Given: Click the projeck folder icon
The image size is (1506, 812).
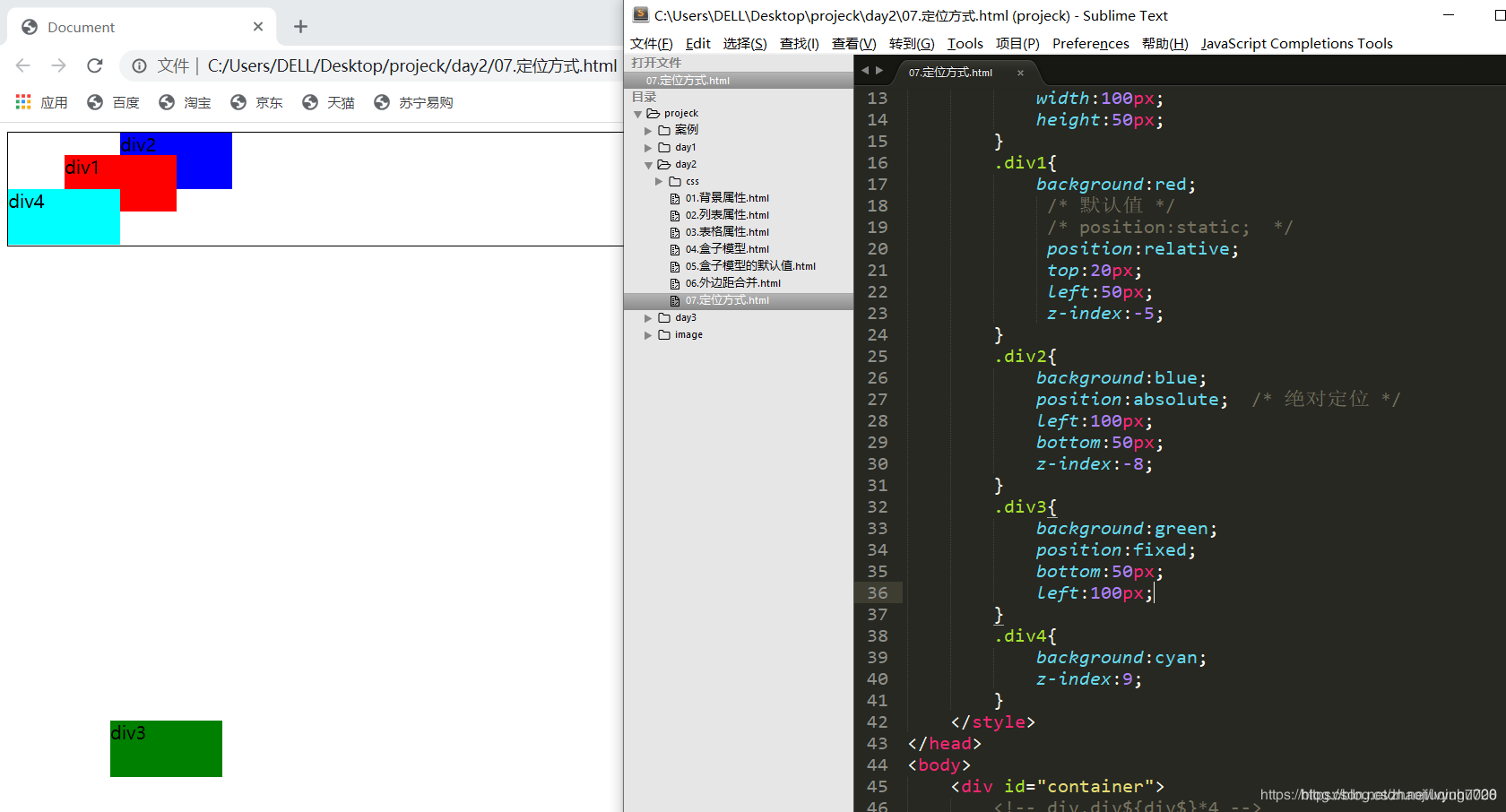Looking at the screenshot, I should click(653, 114).
